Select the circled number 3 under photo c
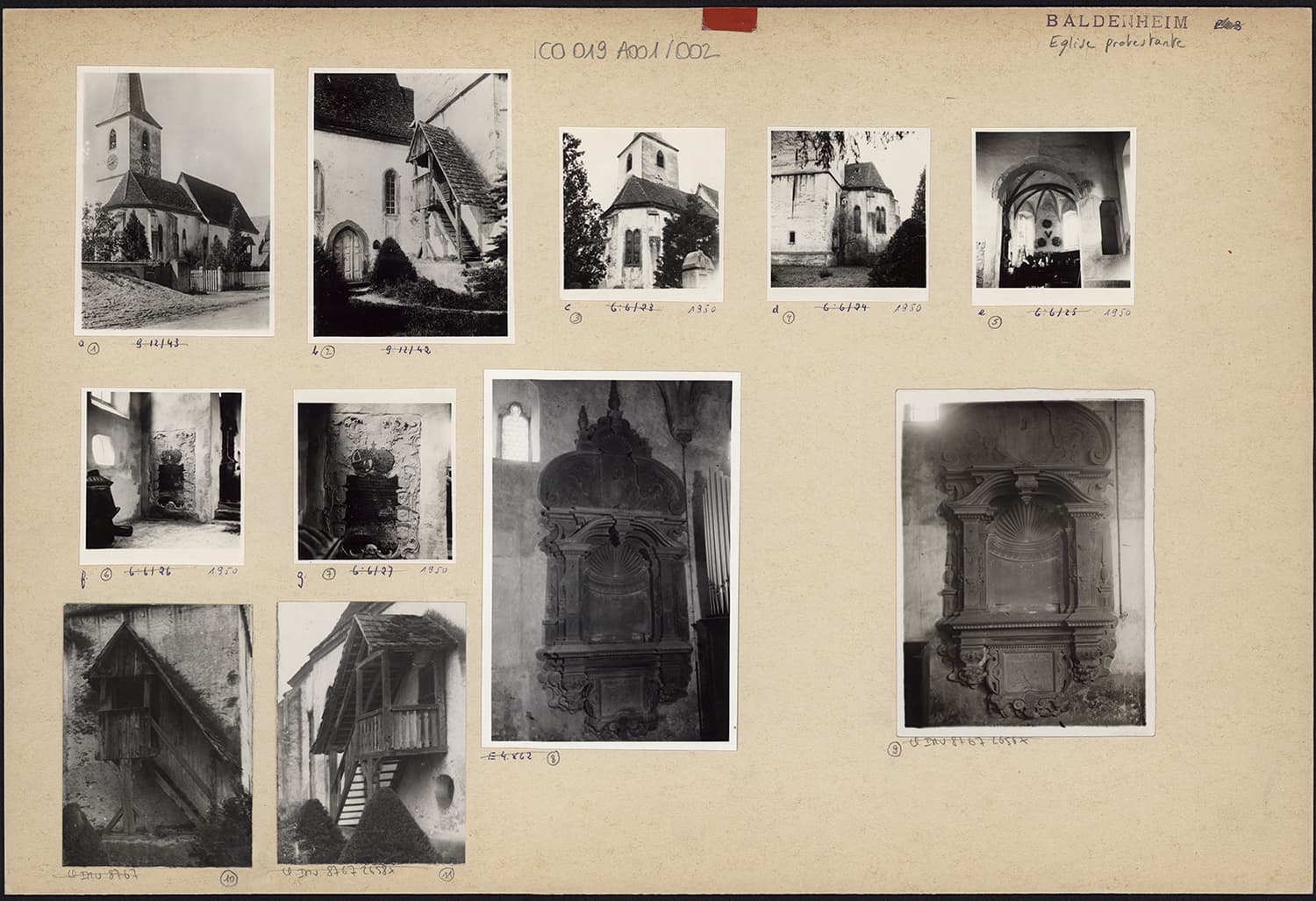Screen dimensions: 1316x901 (x=576, y=318)
